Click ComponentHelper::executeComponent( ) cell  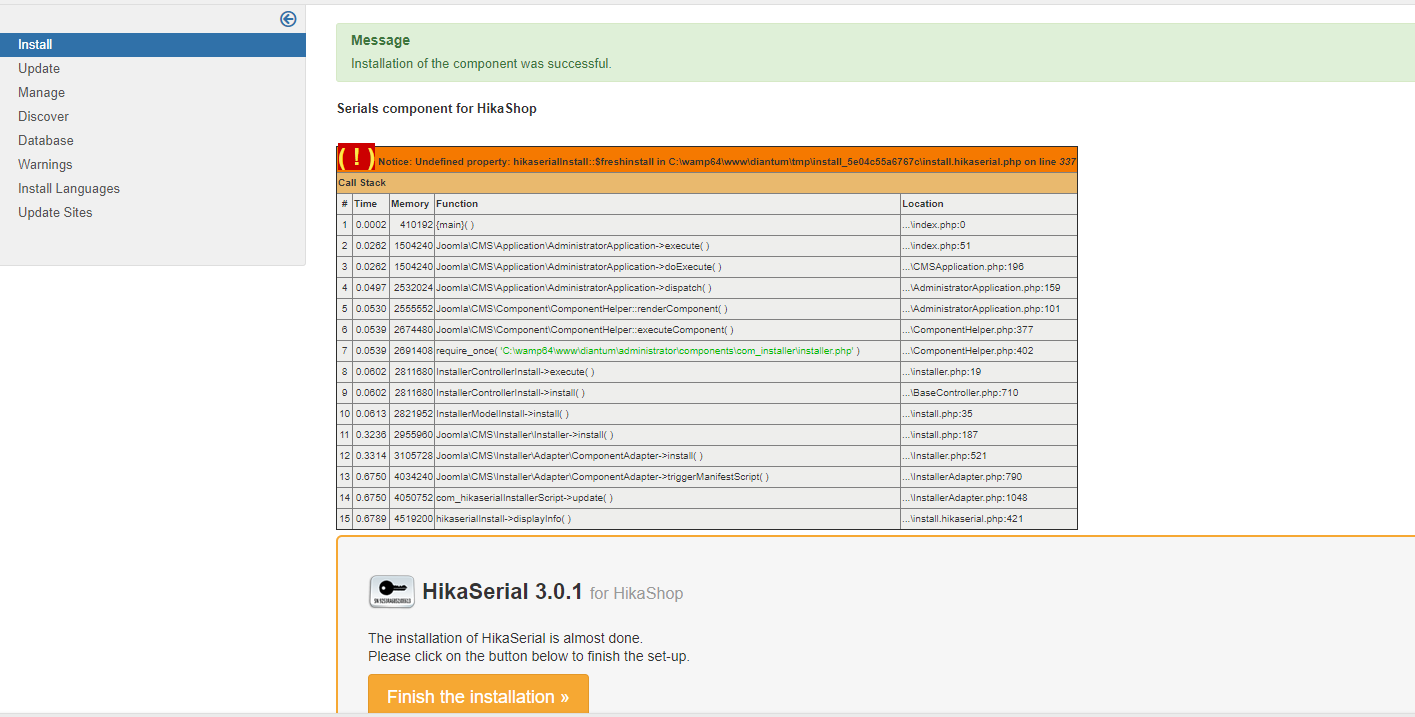pyautogui.click(x=667, y=330)
